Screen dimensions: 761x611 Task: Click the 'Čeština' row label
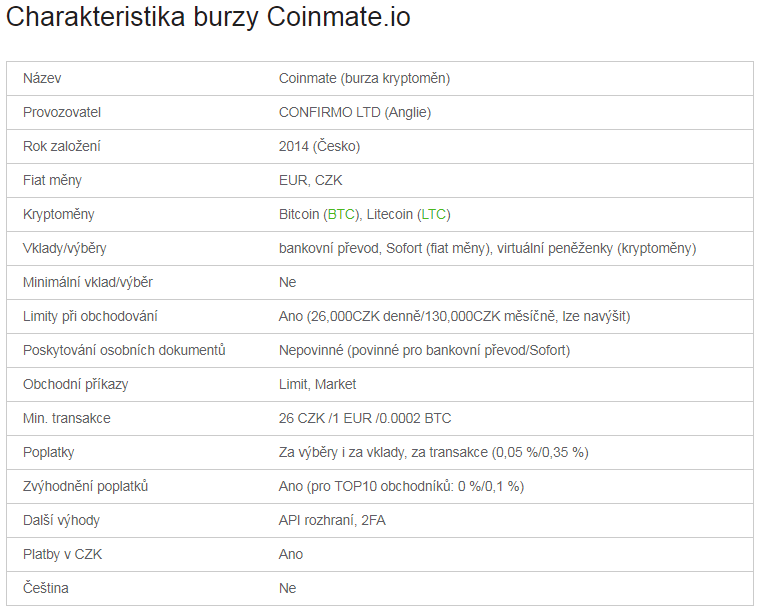46,589
